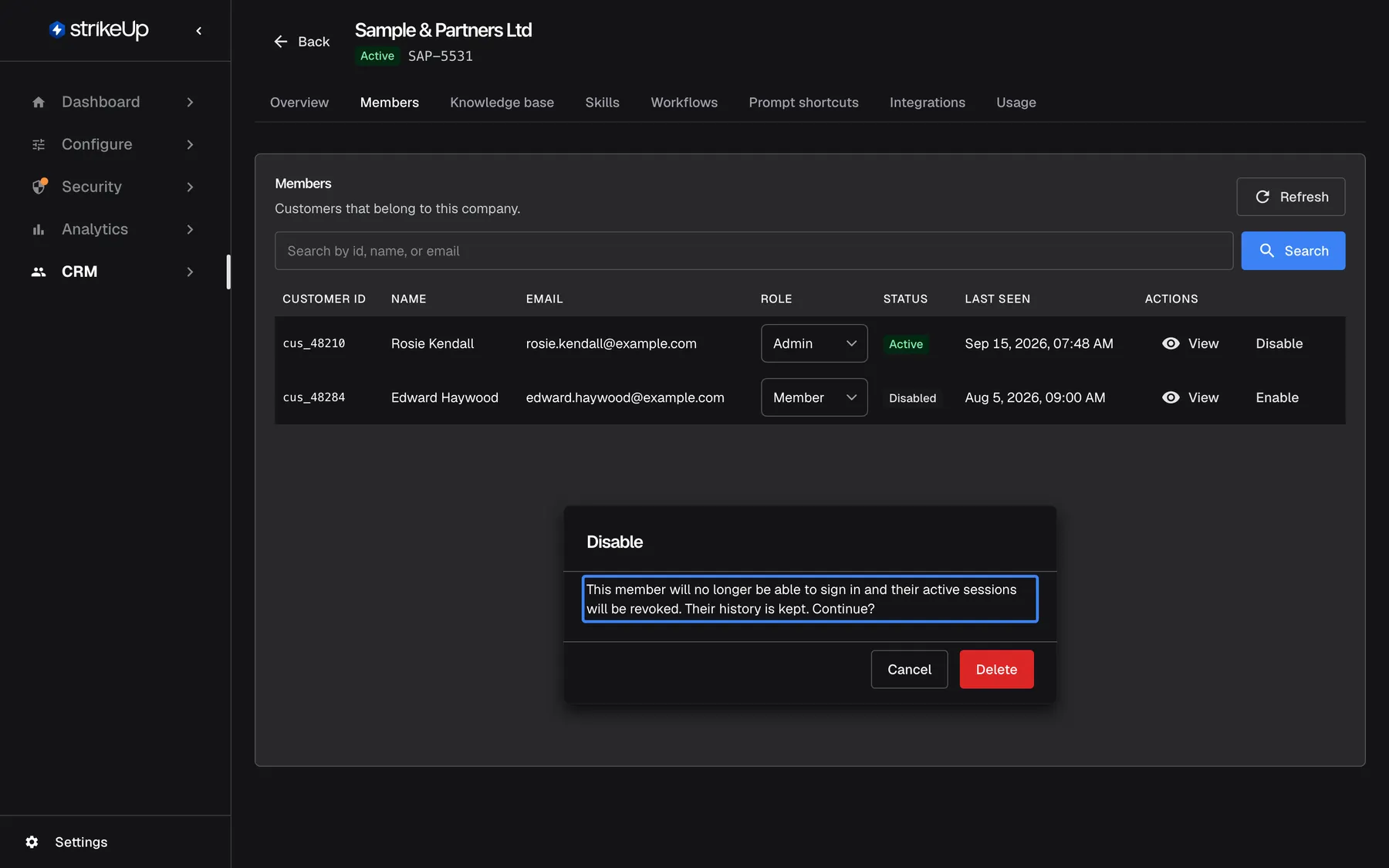Click the Analytics bar chart icon
The image size is (1389, 868).
(x=39, y=230)
